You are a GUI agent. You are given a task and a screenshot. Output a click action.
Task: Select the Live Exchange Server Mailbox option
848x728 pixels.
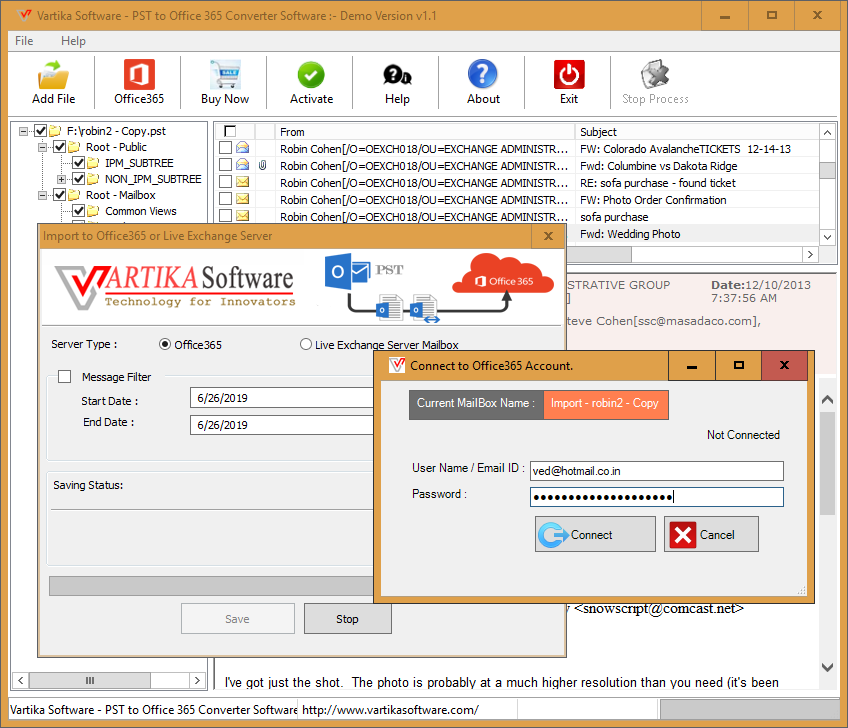pos(306,344)
